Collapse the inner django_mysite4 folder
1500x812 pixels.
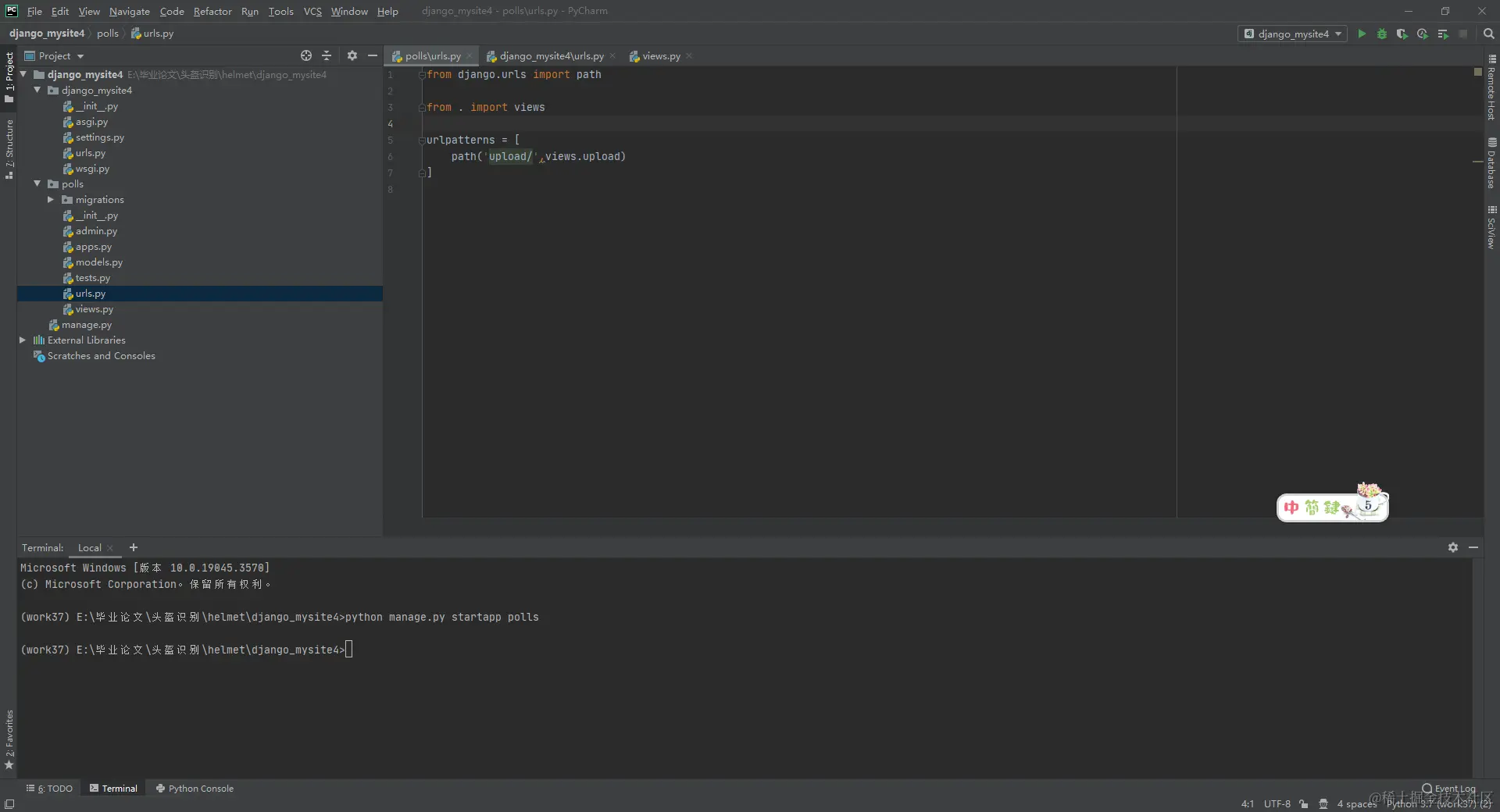[37, 90]
